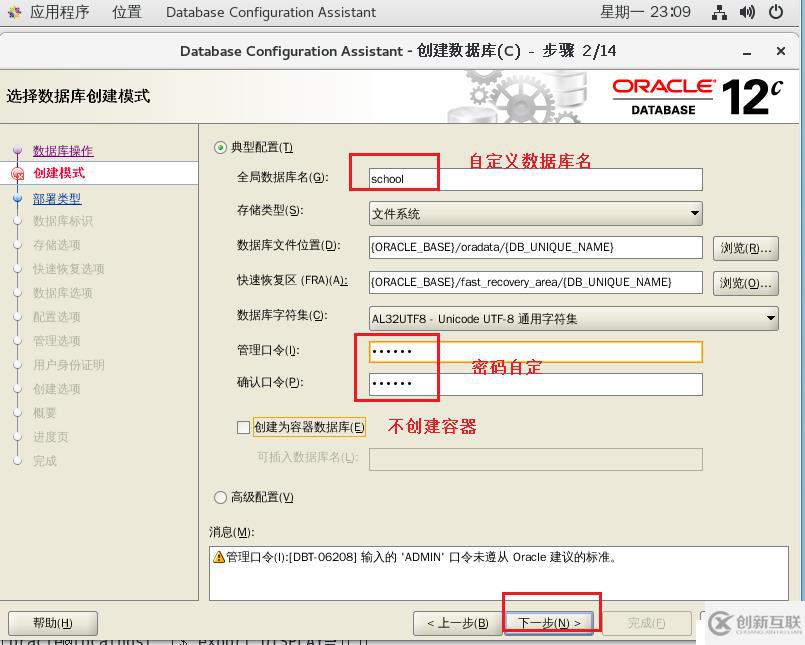The width and height of the screenshot is (805, 645).
Task: Click the 数据库标识 step text
Action: pos(63,221)
